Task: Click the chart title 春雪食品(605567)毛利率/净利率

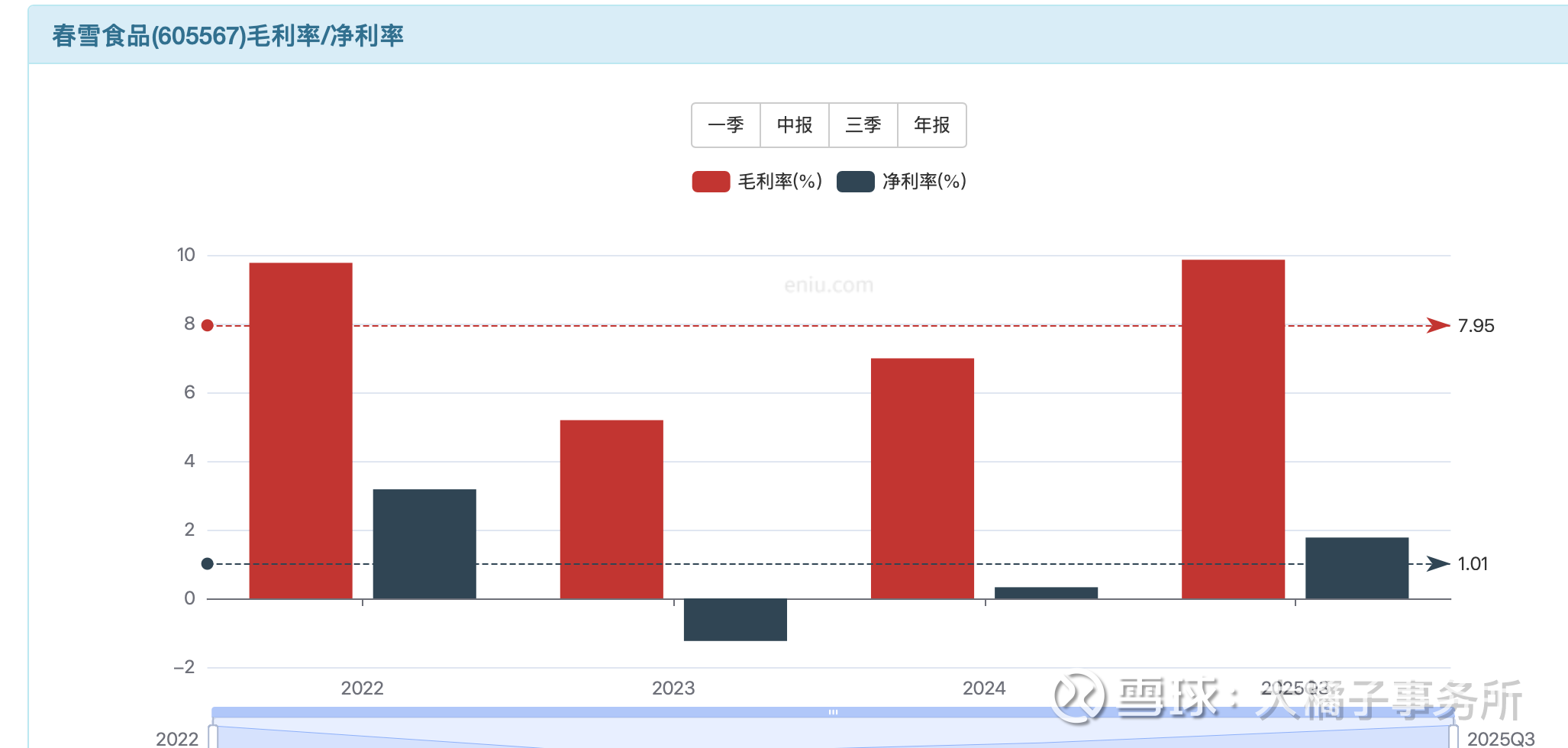Action: 227,36
